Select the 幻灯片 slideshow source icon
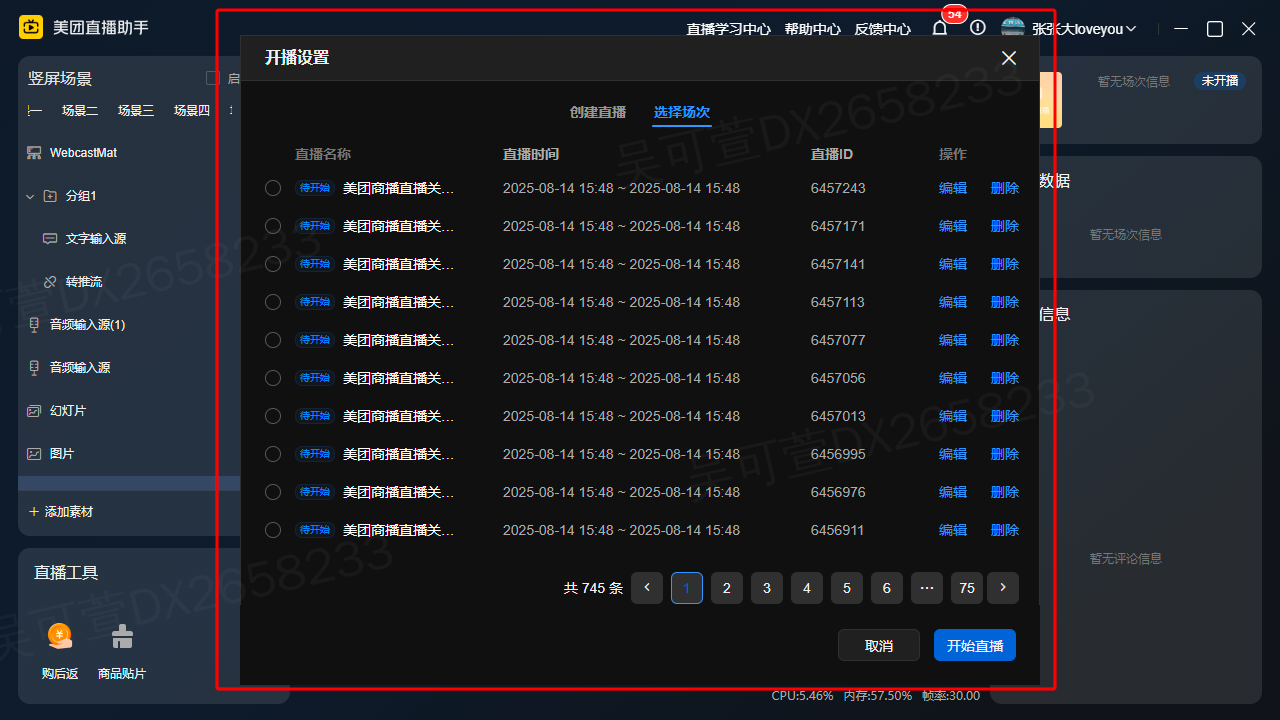 click(34, 411)
